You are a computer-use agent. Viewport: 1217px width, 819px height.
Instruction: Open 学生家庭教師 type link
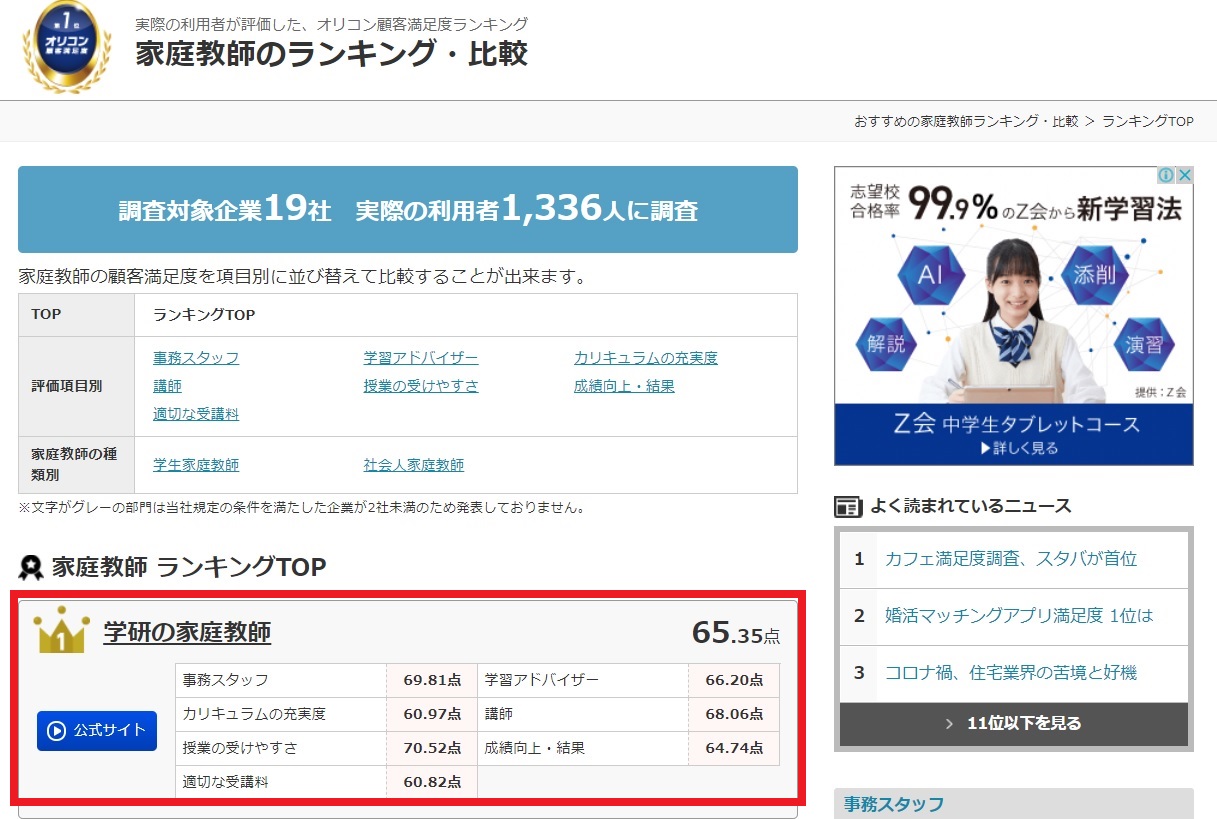click(x=196, y=465)
